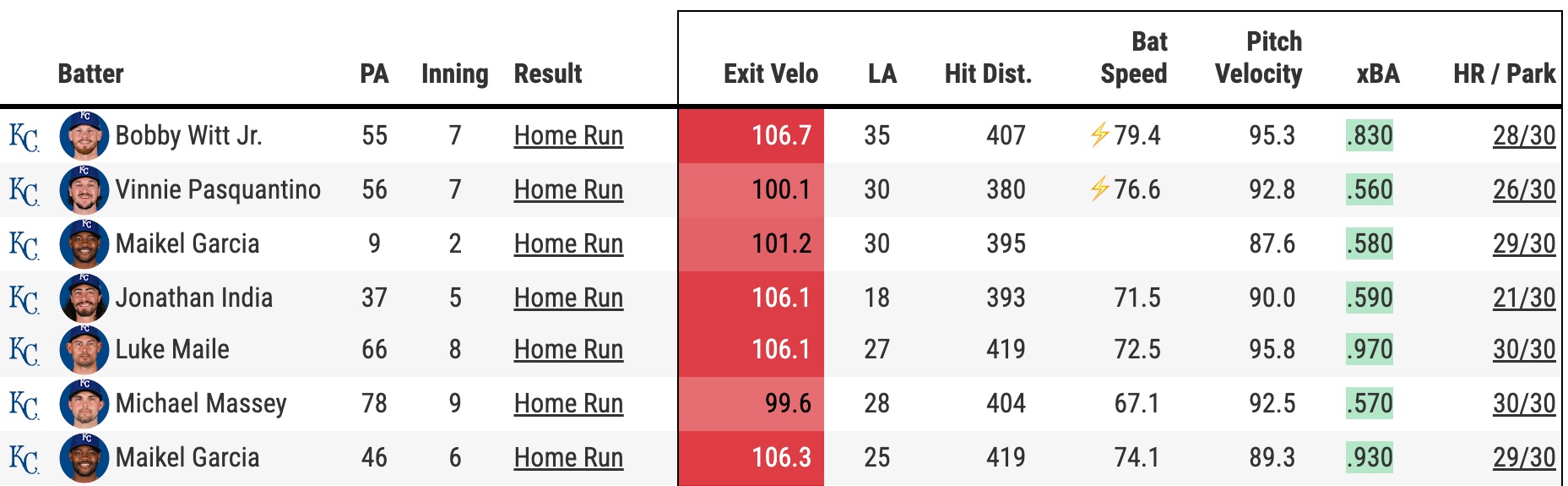Click the red 106.7 exit velocity cell

751,135
